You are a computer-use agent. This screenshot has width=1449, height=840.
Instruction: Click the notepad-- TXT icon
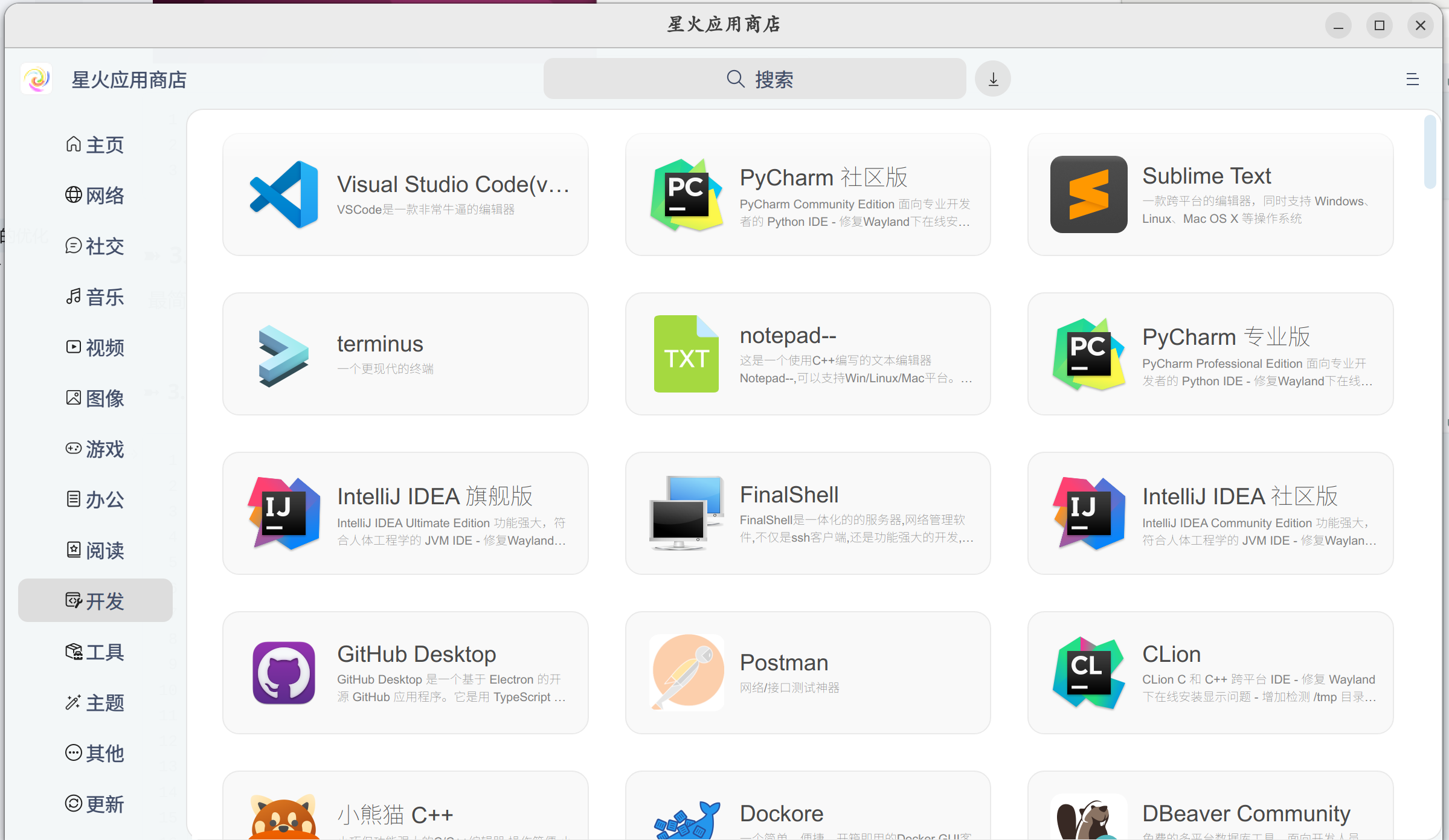pyautogui.click(x=687, y=354)
